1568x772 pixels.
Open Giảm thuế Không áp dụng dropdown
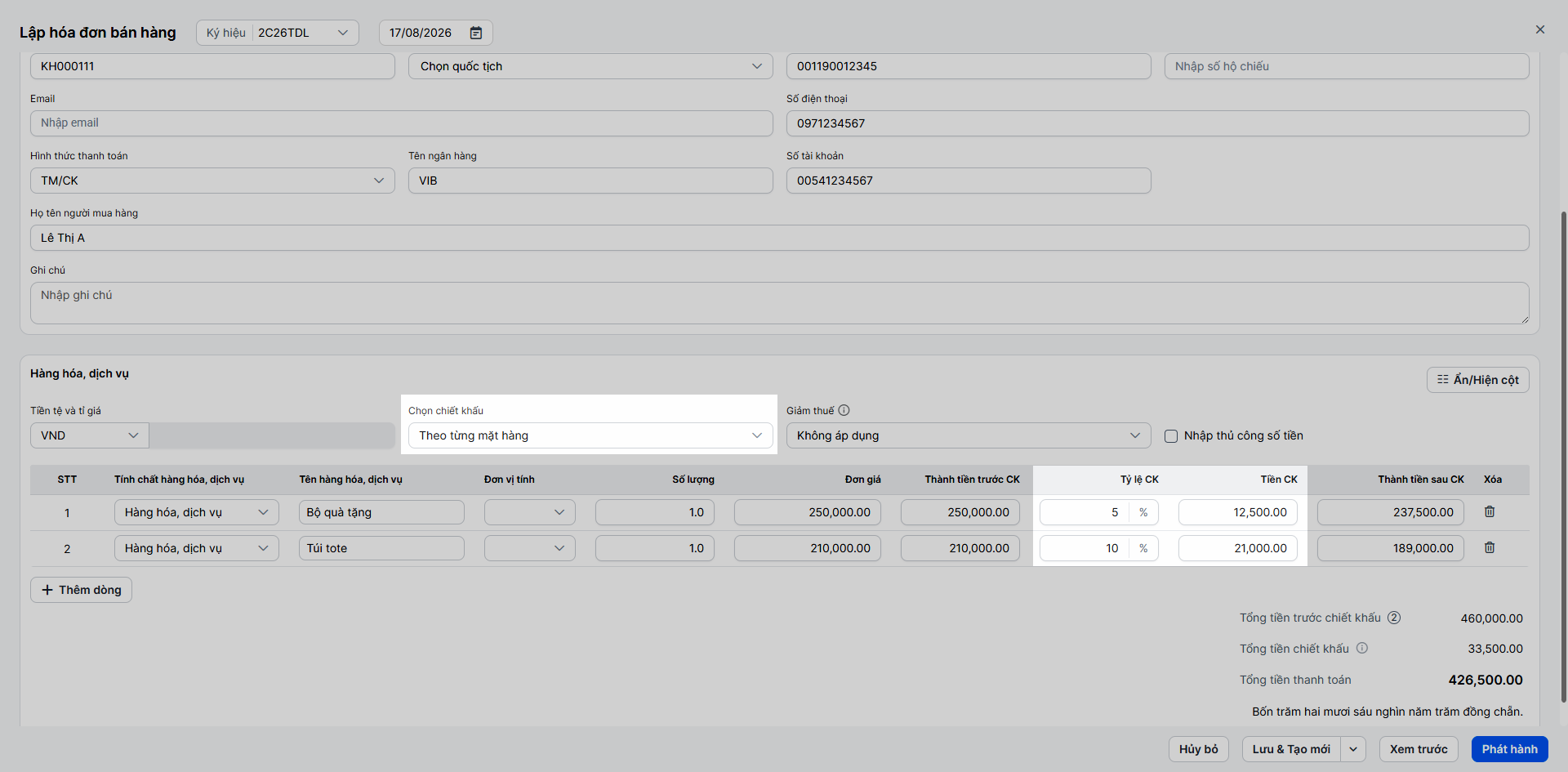969,435
